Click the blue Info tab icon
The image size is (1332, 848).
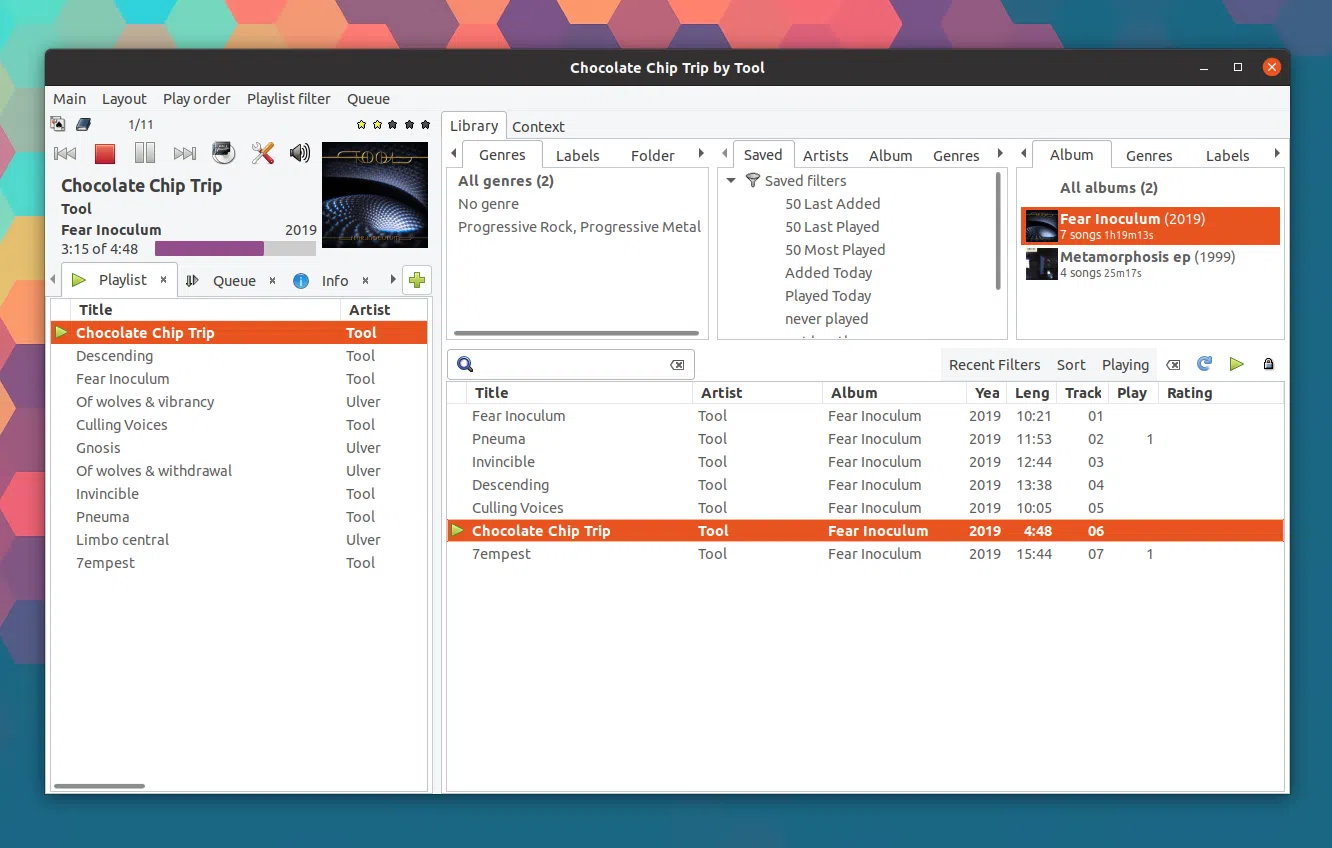pyautogui.click(x=301, y=281)
